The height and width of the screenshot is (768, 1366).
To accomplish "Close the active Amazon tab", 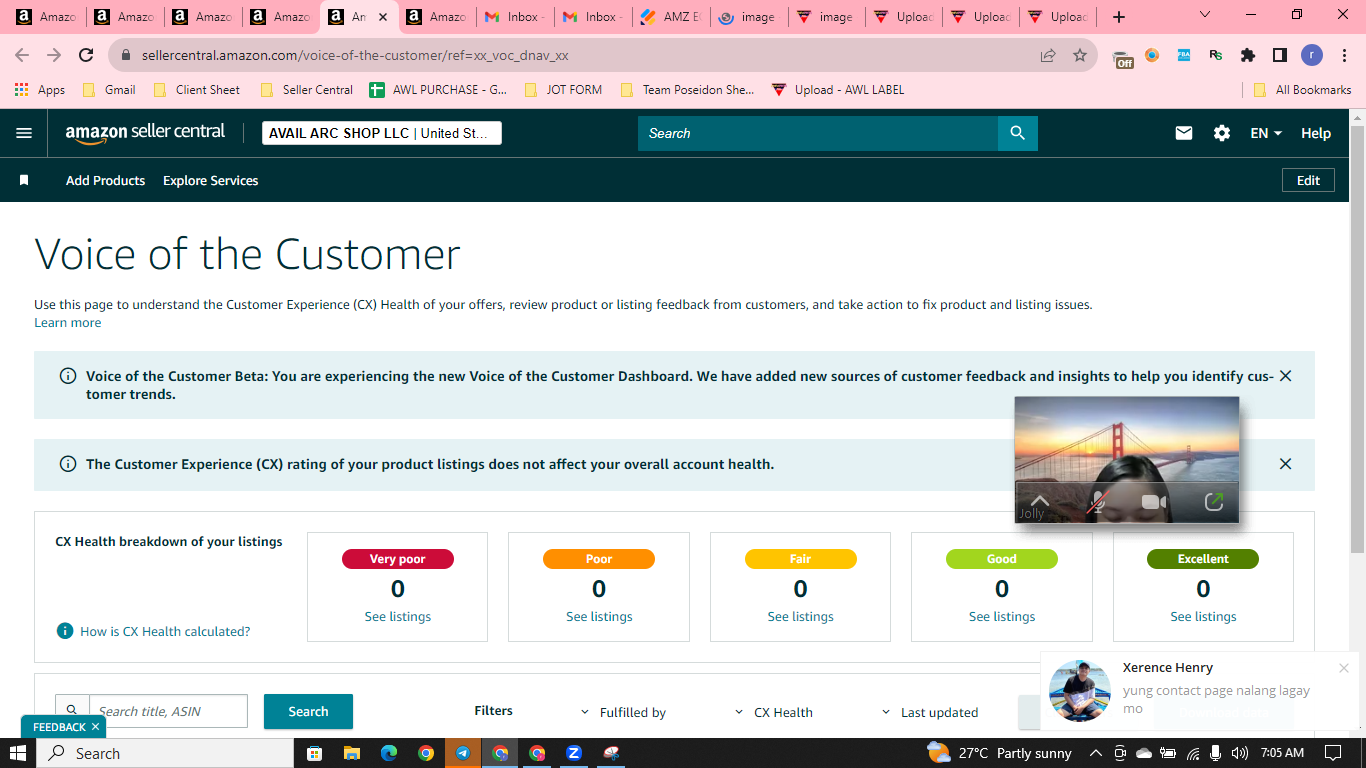I will point(383,17).
